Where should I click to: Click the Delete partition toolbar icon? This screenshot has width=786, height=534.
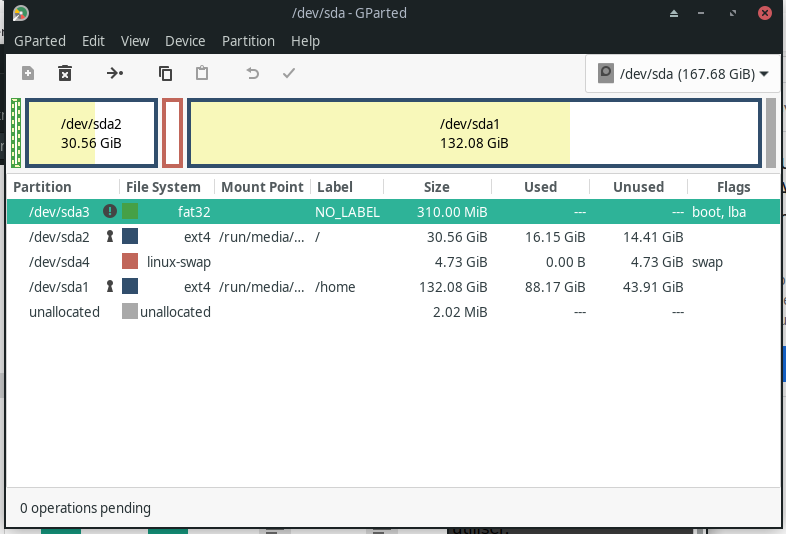click(x=65, y=74)
